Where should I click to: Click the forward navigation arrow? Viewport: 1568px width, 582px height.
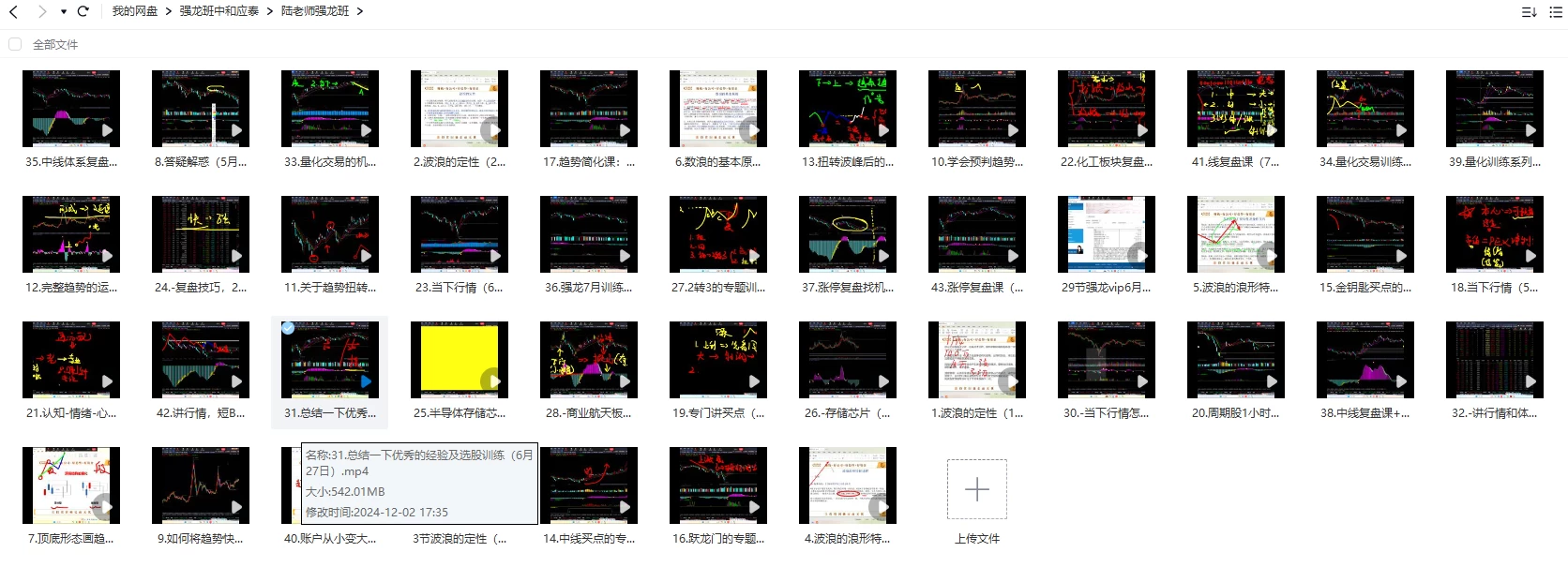click(x=41, y=11)
